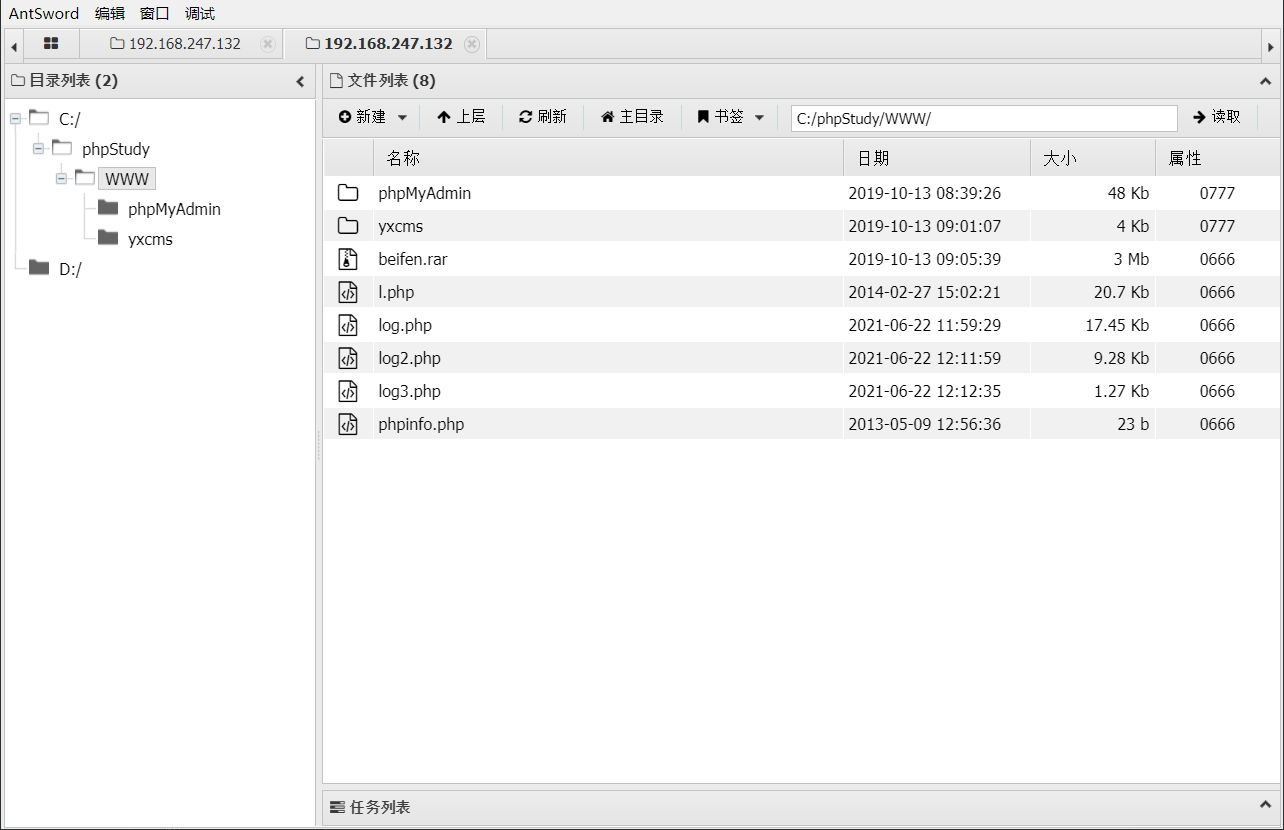The height and width of the screenshot is (830, 1284).
Task: Open the 新建 dropdown arrow
Action: (402, 118)
